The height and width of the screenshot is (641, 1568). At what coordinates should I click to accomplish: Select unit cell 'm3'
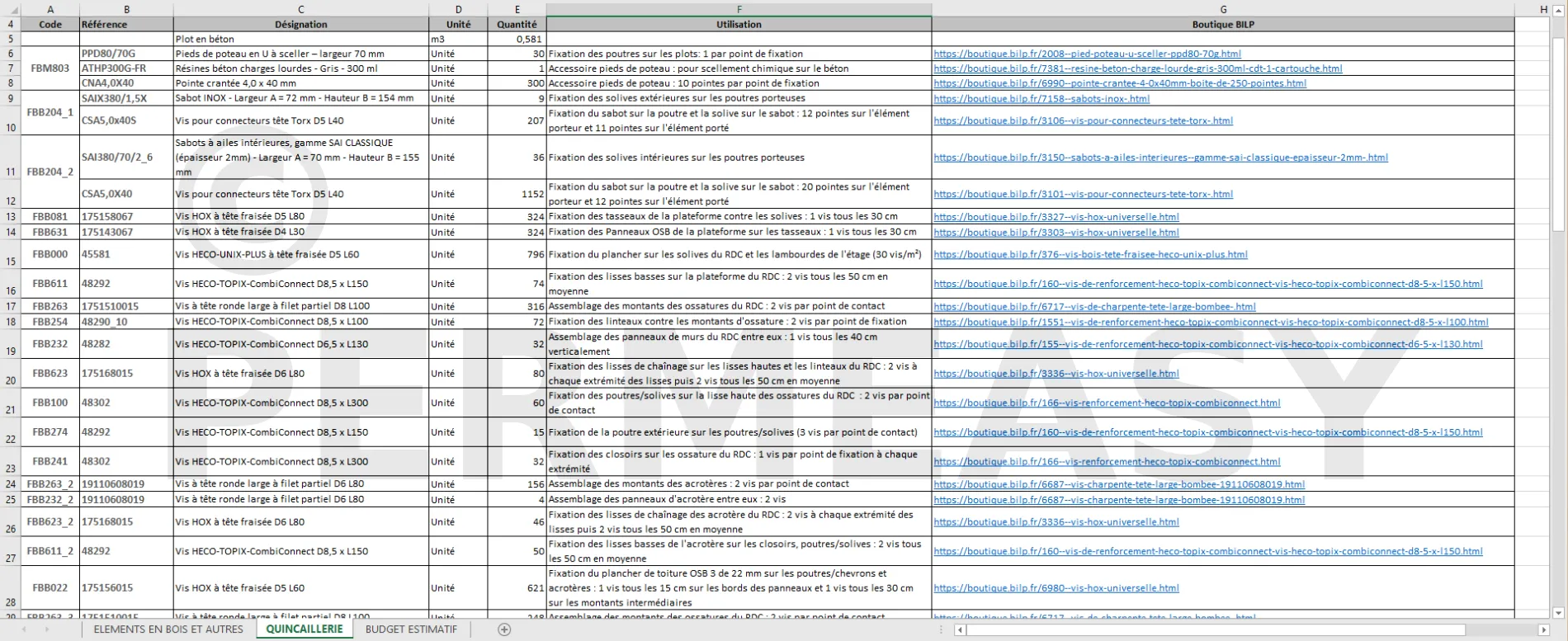click(x=458, y=39)
